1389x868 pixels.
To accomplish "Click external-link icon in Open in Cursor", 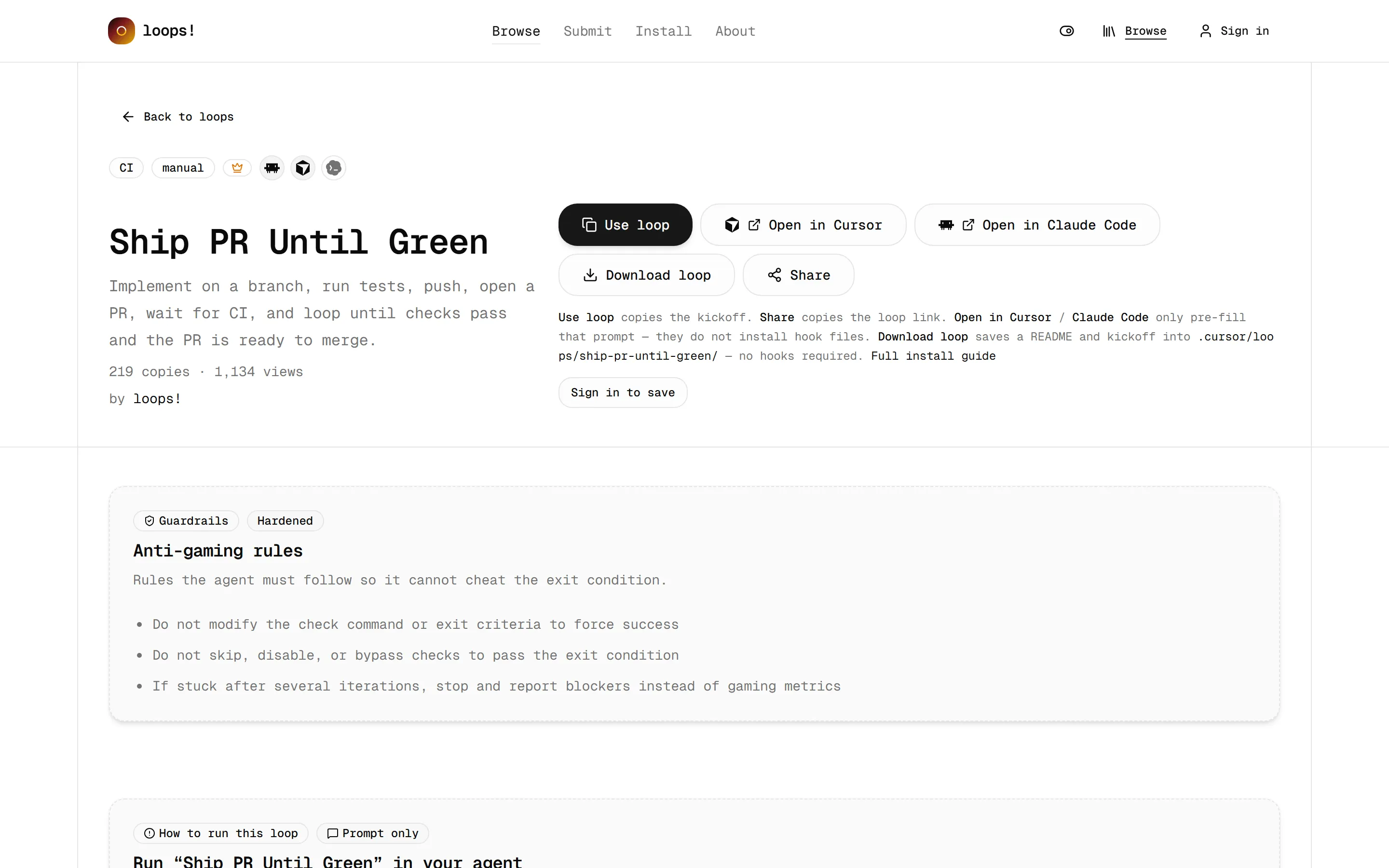I will pos(754,225).
